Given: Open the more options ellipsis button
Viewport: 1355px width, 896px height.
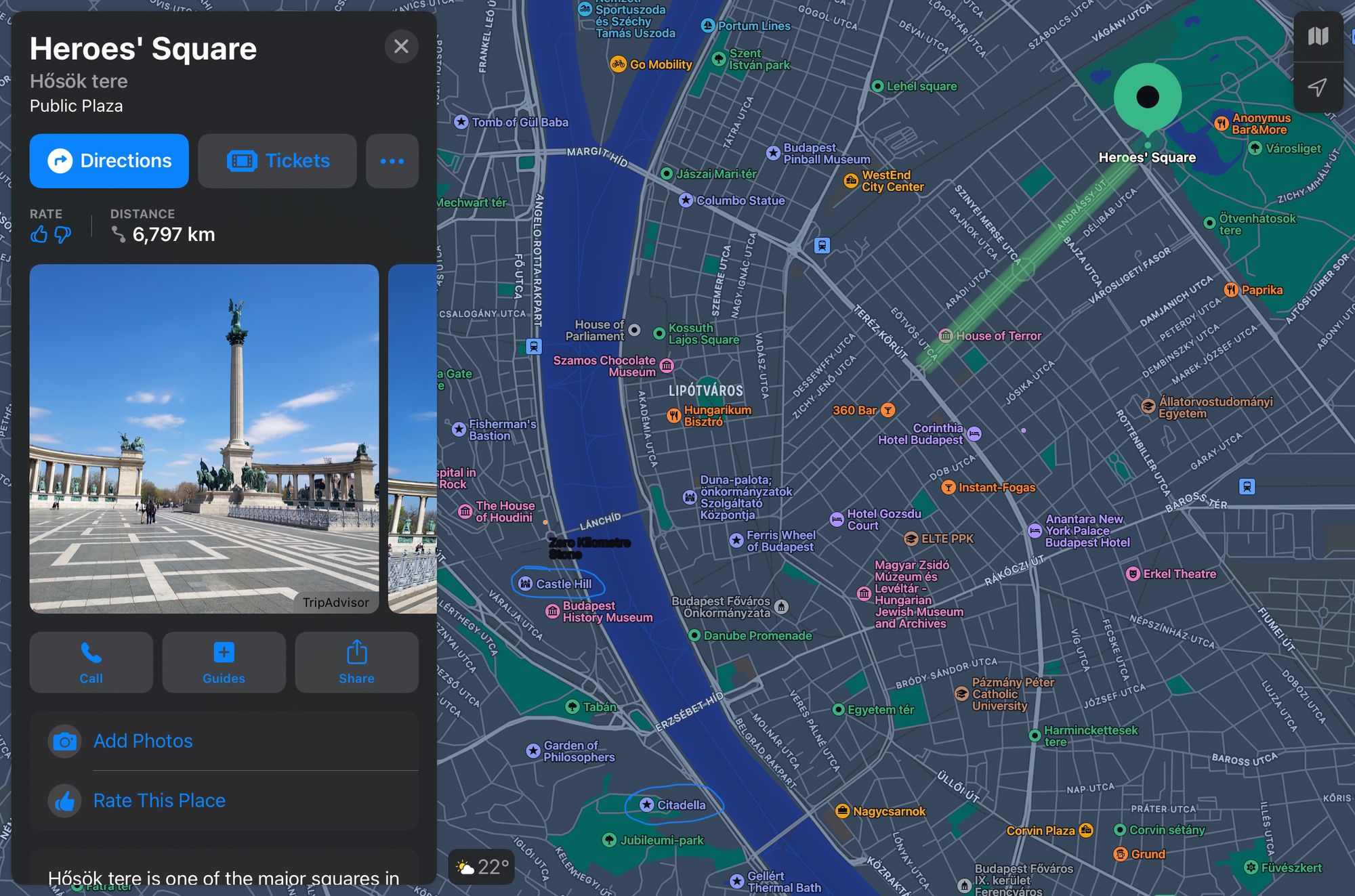Looking at the screenshot, I should point(392,161).
